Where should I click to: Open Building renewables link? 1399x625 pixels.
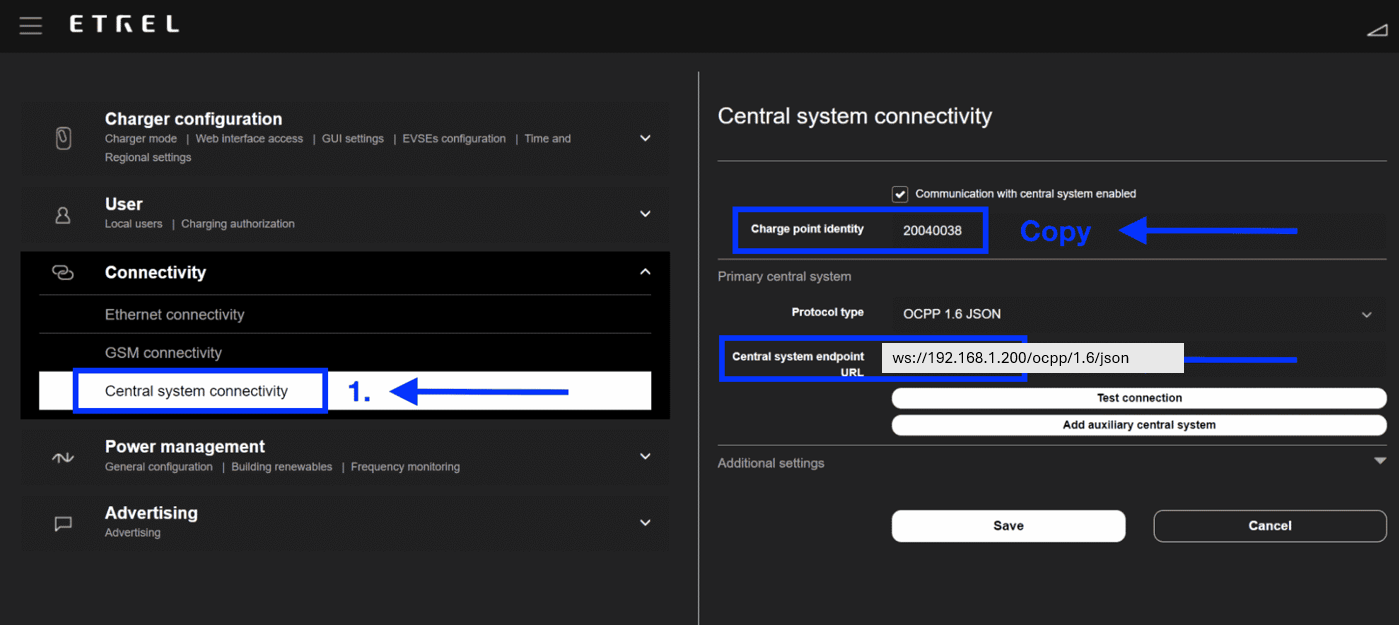[x=282, y=467]
